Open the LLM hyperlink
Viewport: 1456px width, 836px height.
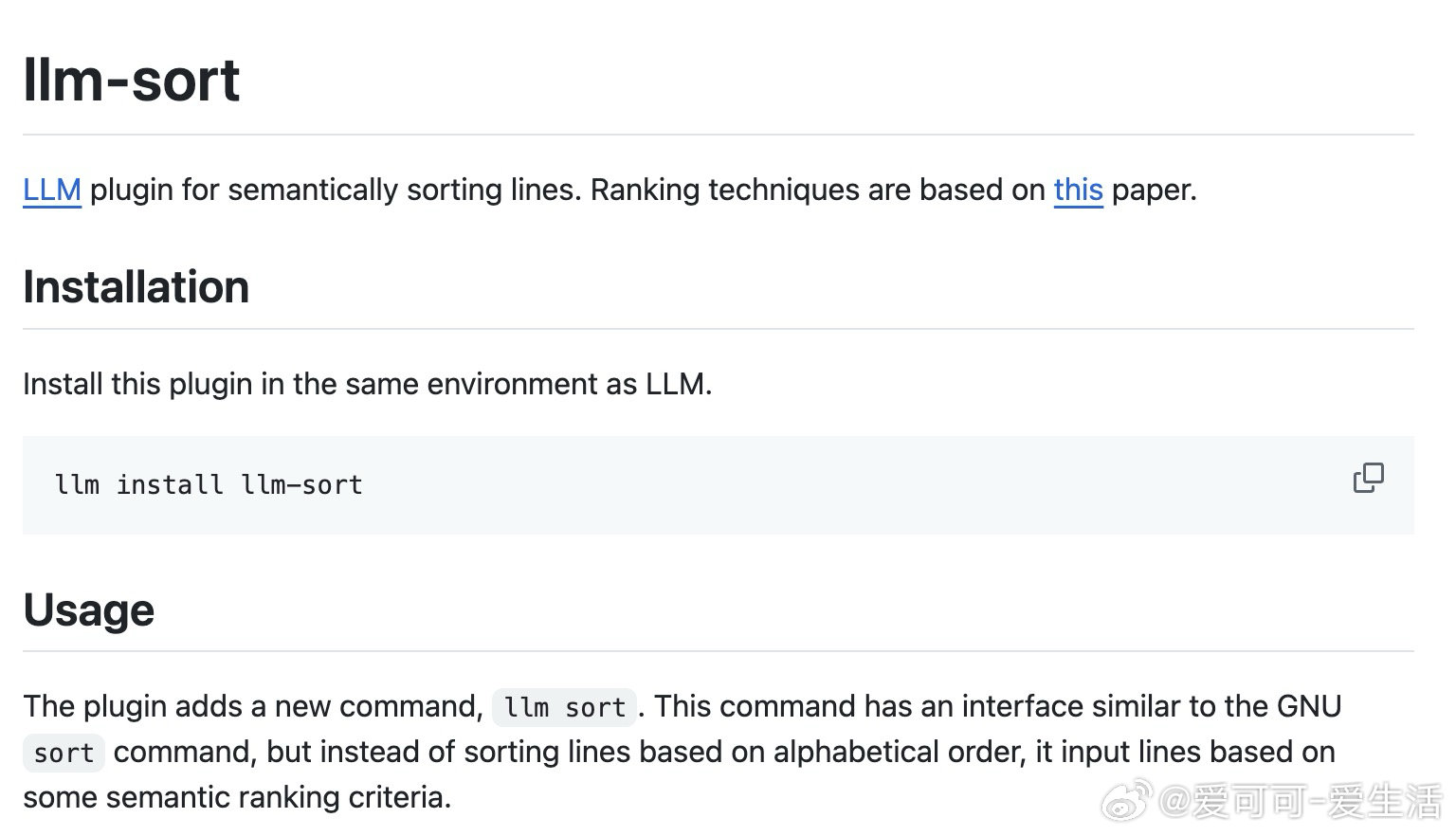coord(52,190)
